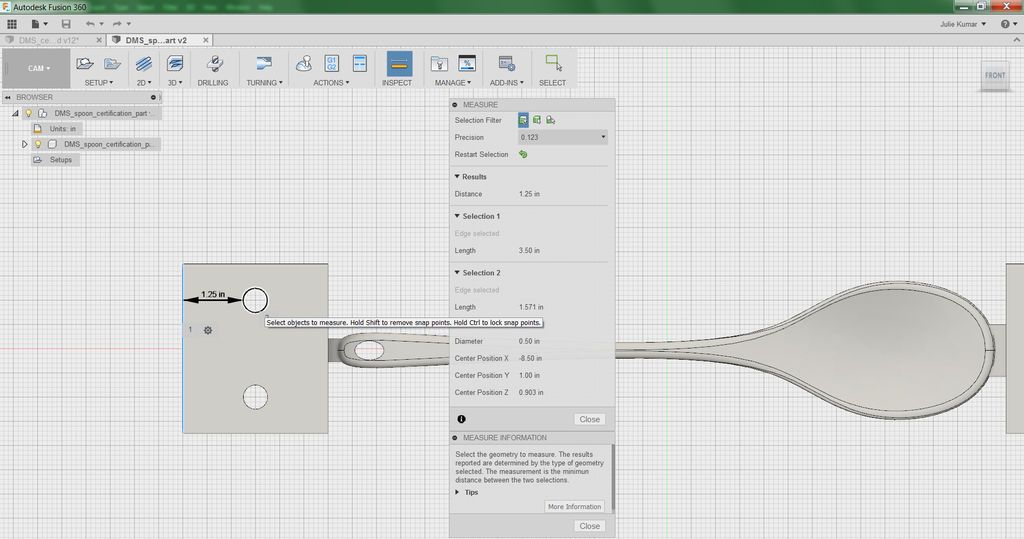Close the Measure Information panel
Screen dimensions: 1024x539
click(x=589, y=526)
